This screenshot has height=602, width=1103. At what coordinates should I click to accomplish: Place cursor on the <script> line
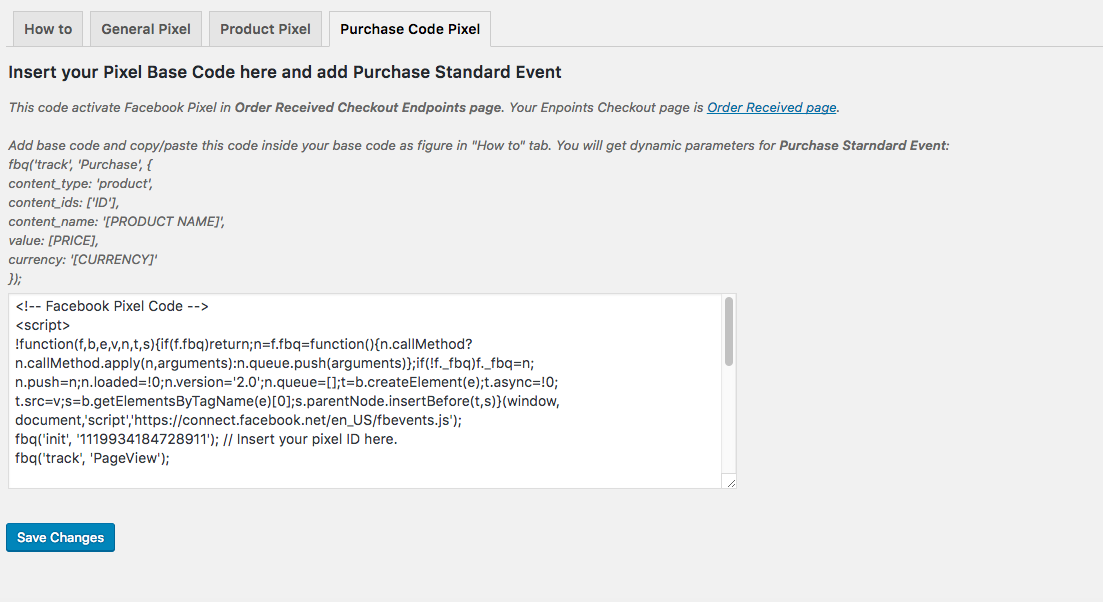pyautogui.click(x=43, y=326)
